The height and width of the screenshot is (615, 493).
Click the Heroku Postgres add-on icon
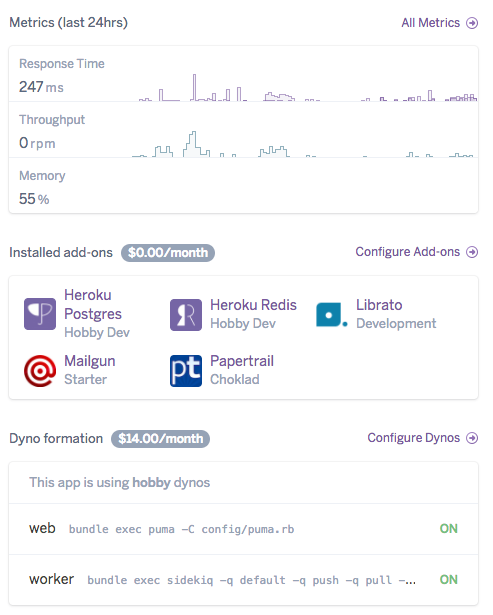40,314
